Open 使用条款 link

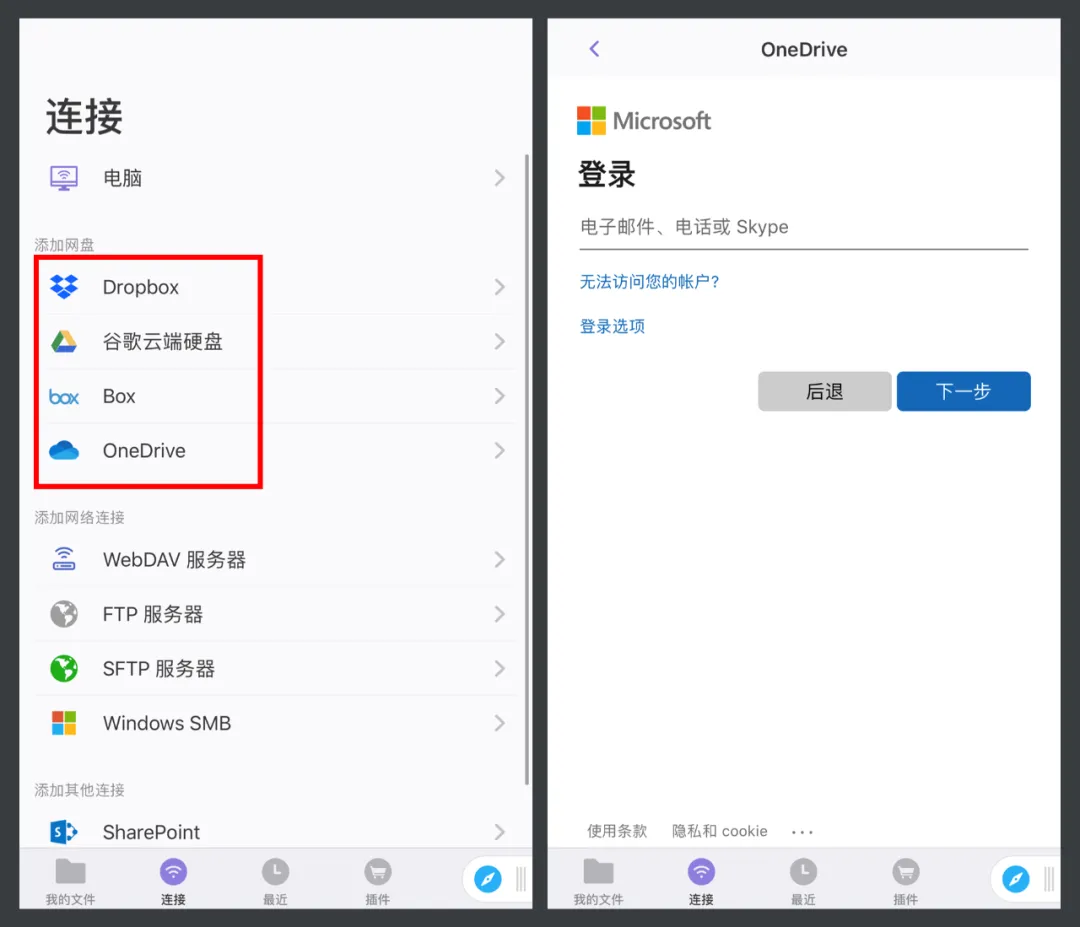tap(617, 831)
